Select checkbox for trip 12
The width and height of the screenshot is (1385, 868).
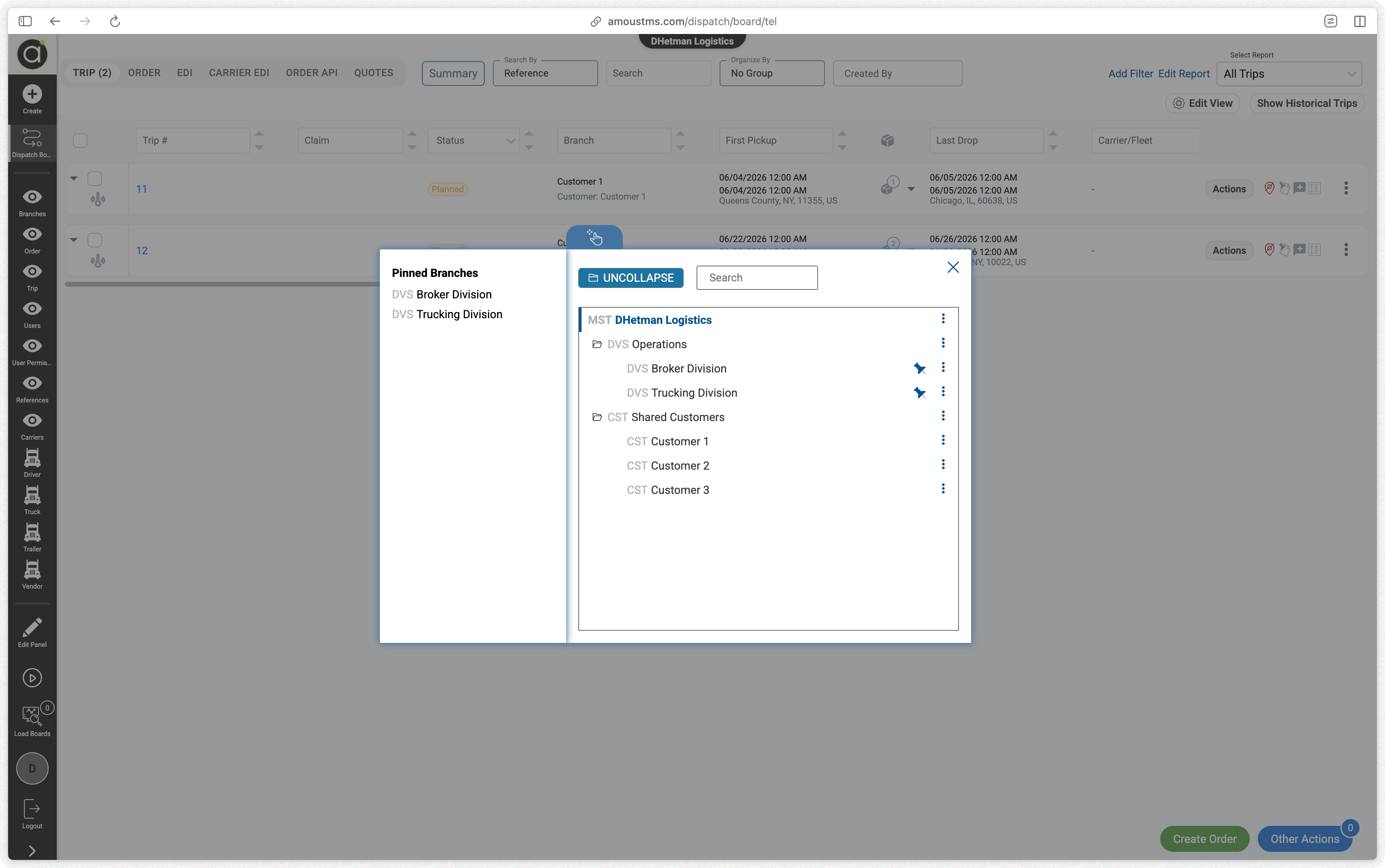(x=95, y=240)
